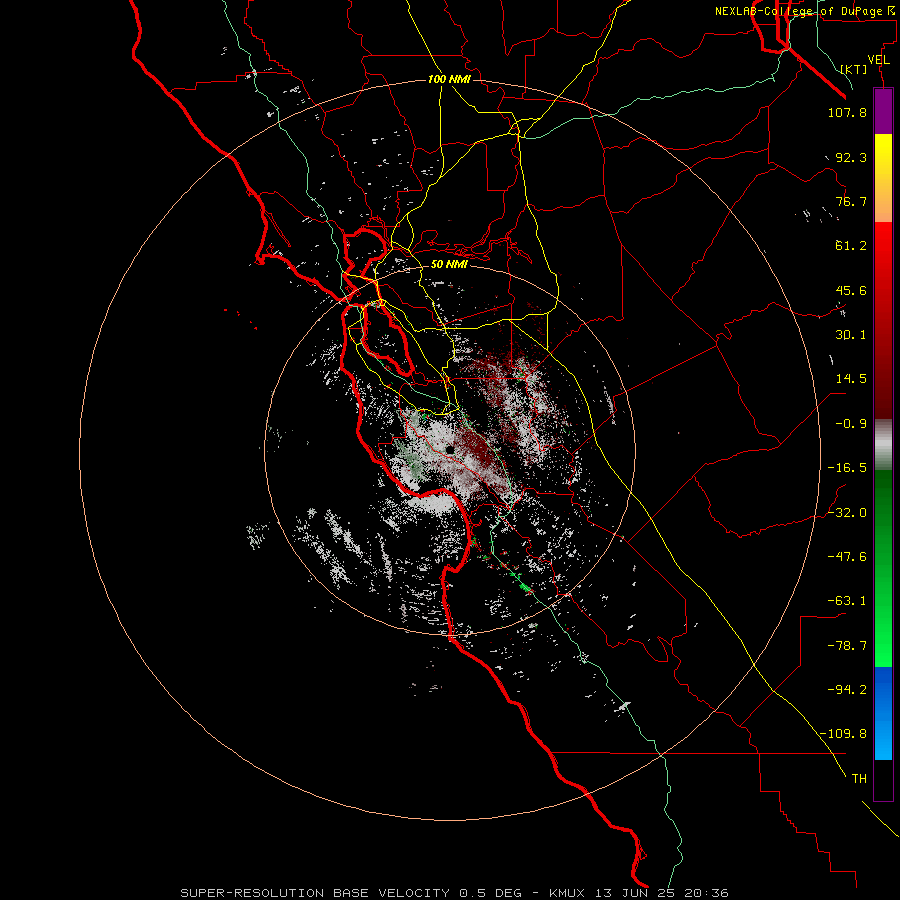This screenshot has width=900, height=900.
Task: Click the yellow-orange segment of velocity color bar
Action: click(x=883, y=178)
